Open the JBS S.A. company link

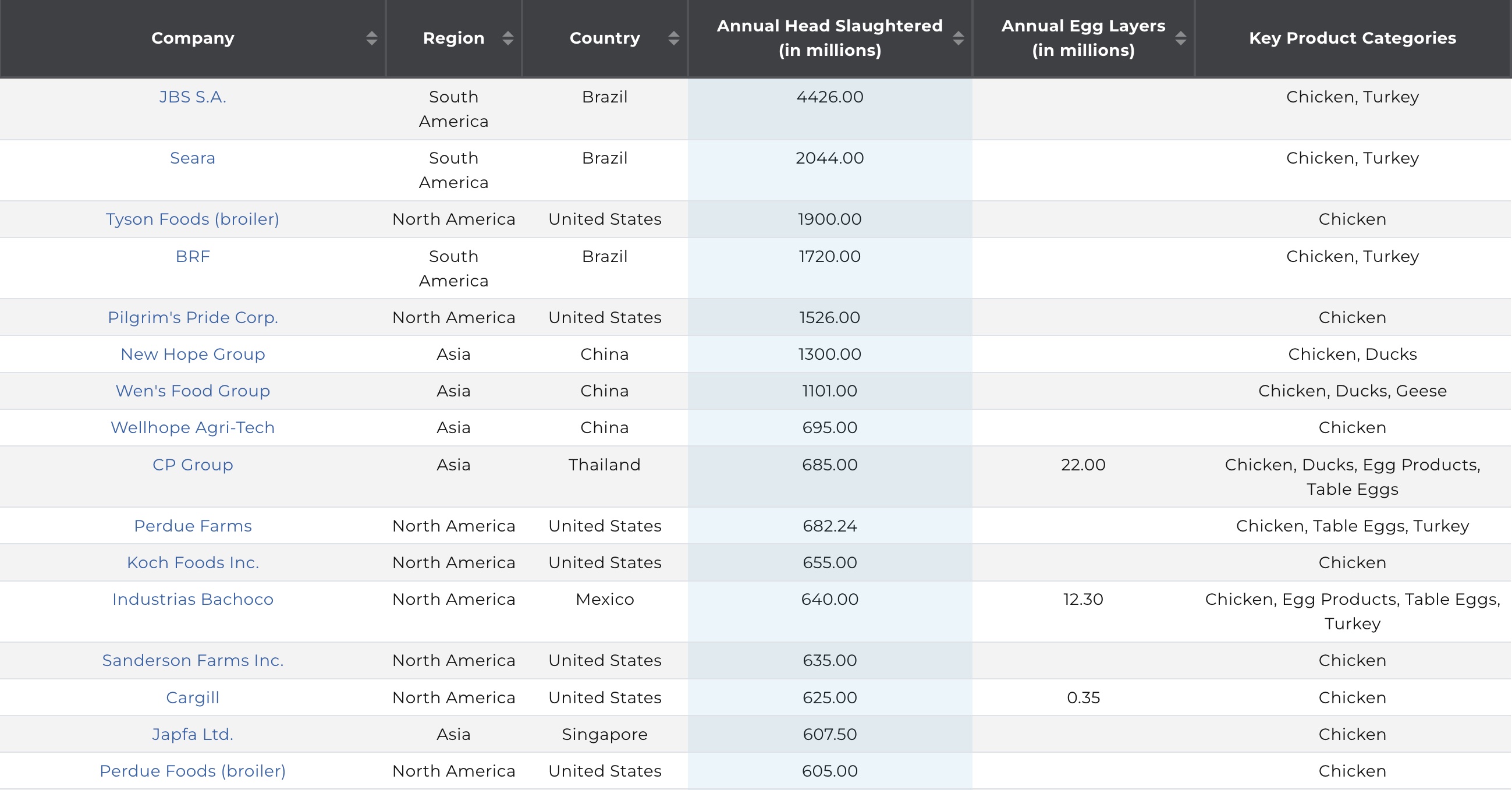(x=193, y=97)
